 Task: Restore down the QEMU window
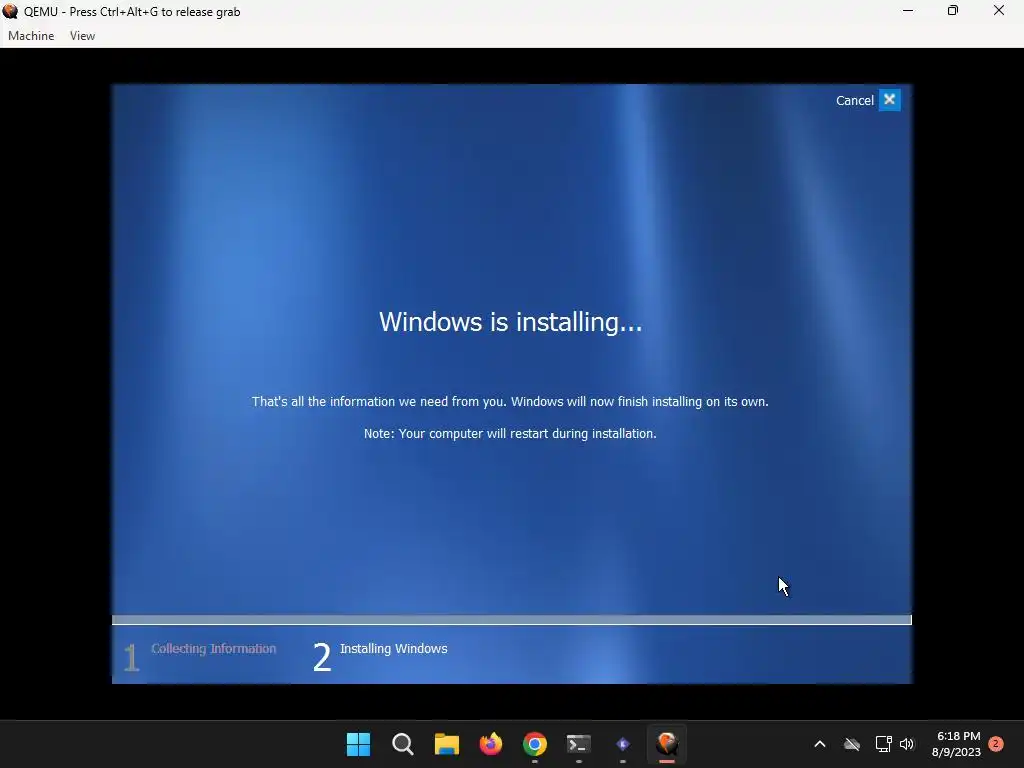(953, 11)
